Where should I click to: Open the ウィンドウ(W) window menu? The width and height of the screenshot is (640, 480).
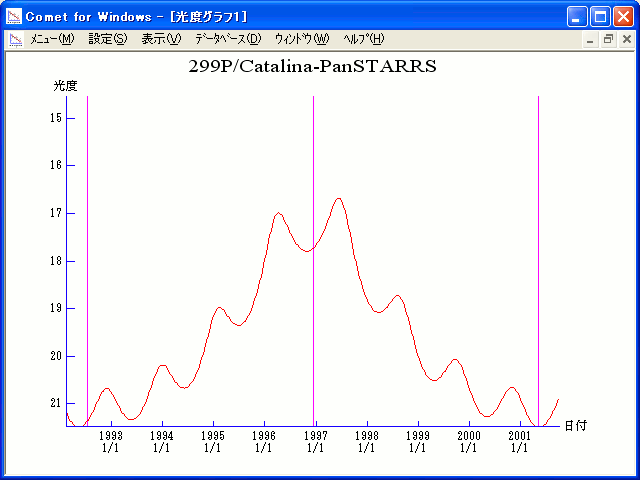click(301, 39)
